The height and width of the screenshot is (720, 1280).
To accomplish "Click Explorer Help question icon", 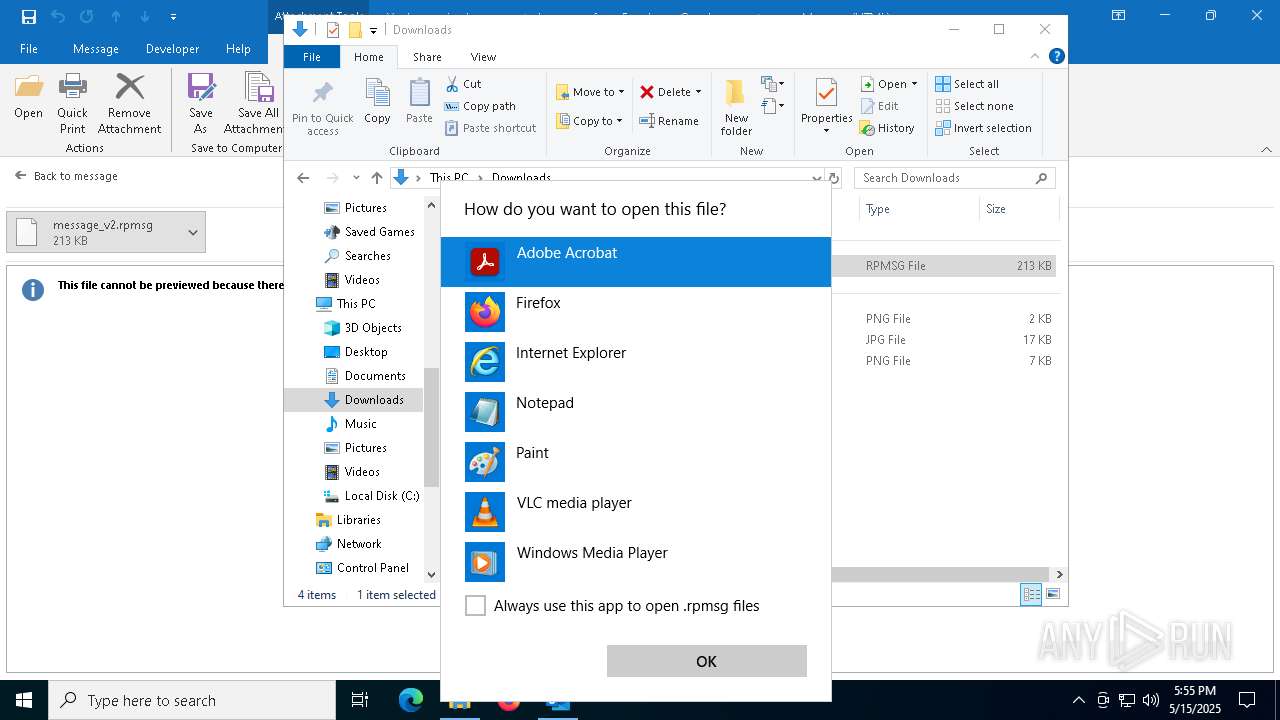I will point(1056,57).
